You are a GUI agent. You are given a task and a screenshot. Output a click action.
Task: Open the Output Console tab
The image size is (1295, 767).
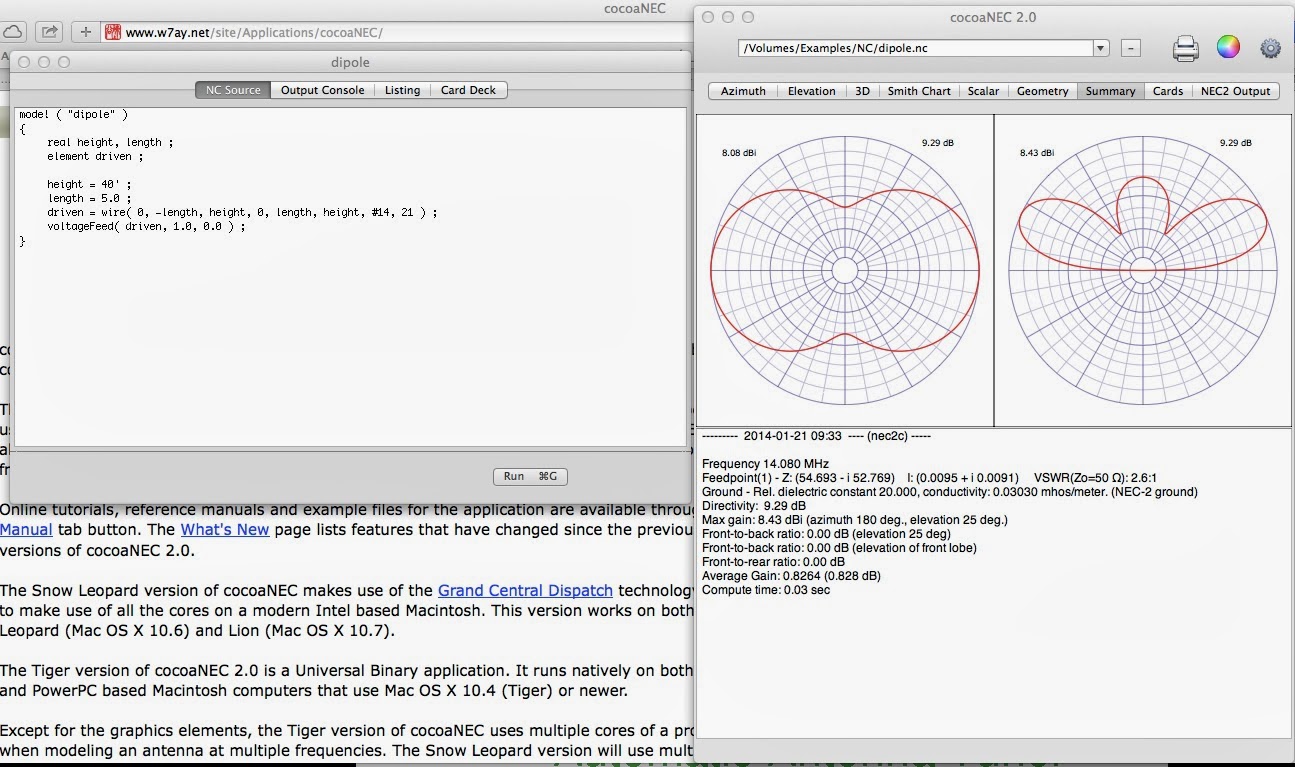click(x=322, y=90)
